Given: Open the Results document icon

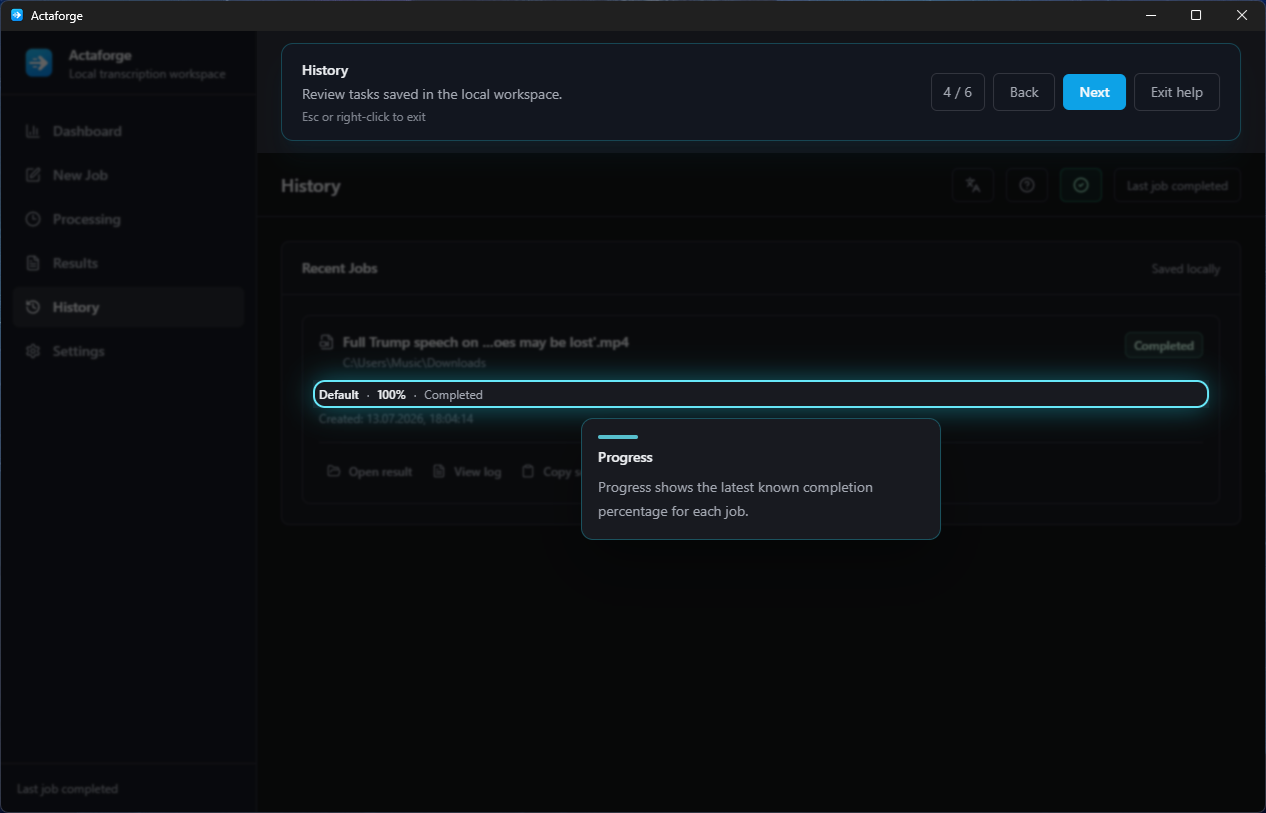Looking at the screenshot, I should (x=33, y=263).
